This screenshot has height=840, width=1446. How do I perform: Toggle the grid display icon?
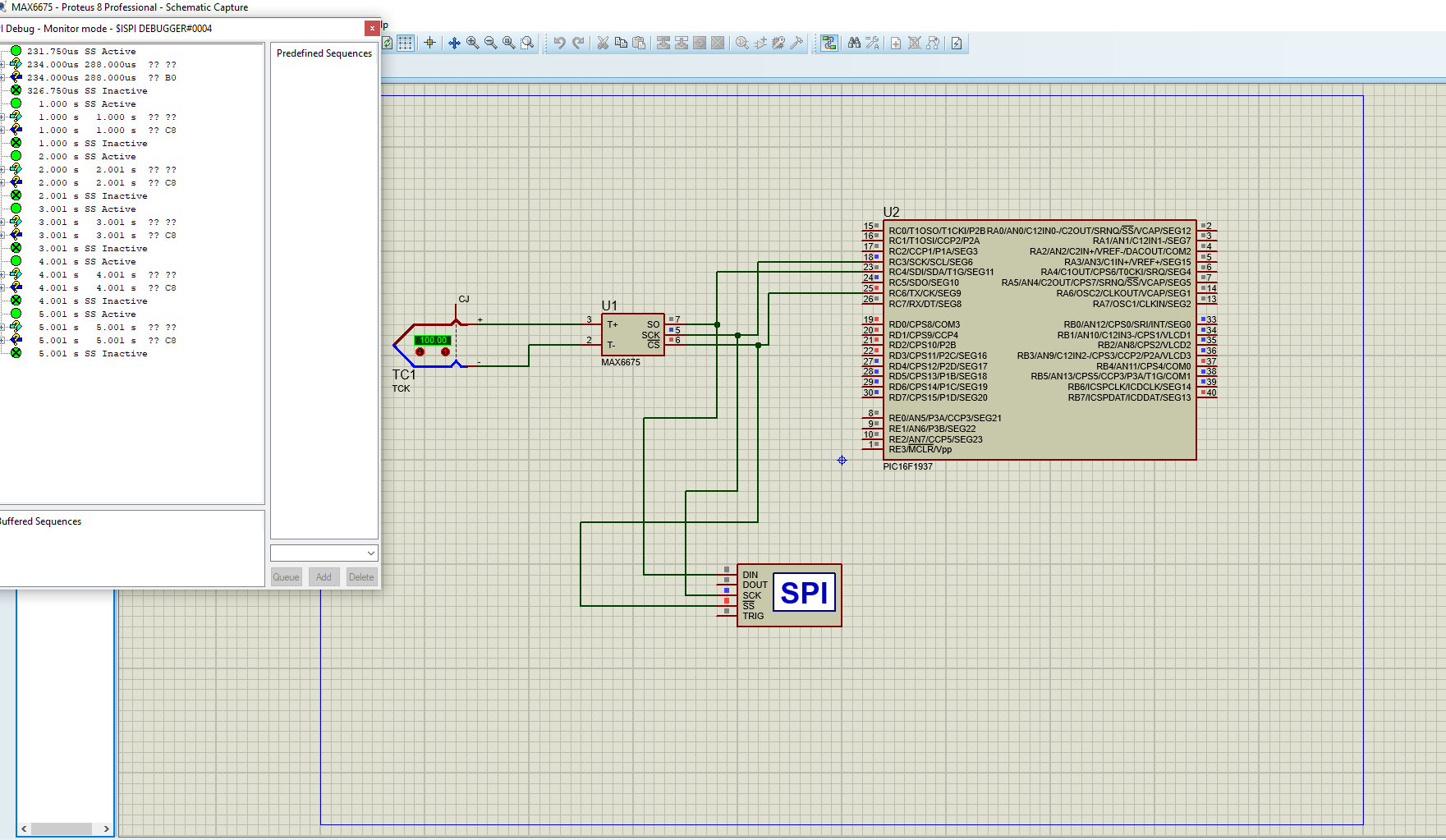pyautogui.click(x=406, y=43)
